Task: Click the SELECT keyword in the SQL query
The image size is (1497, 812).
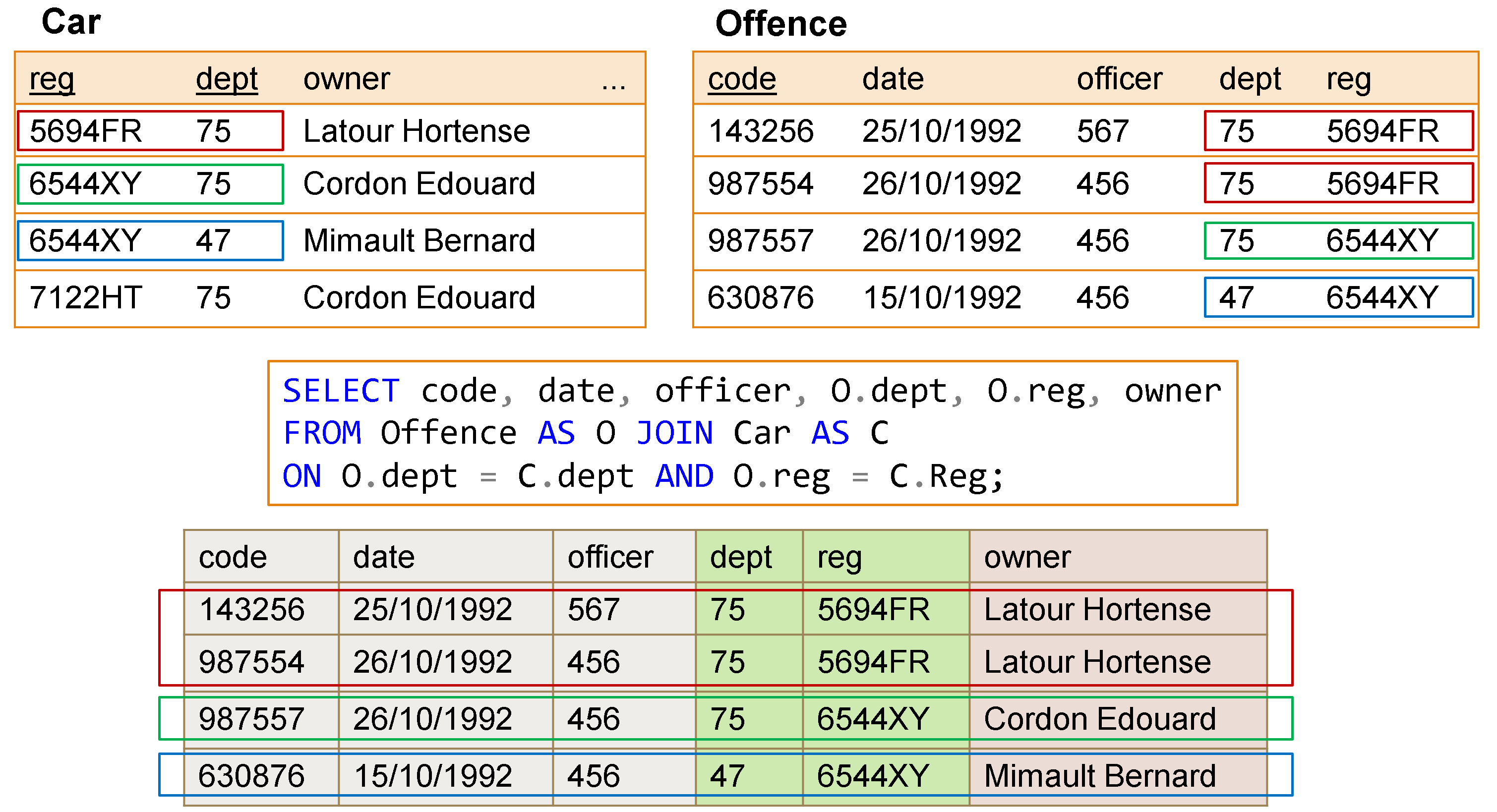Action: (341, 391)
